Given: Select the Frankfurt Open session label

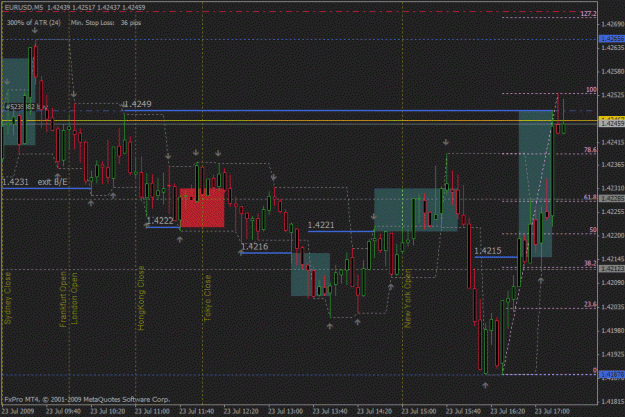Looking at the screenshot, I should [63, 299].
